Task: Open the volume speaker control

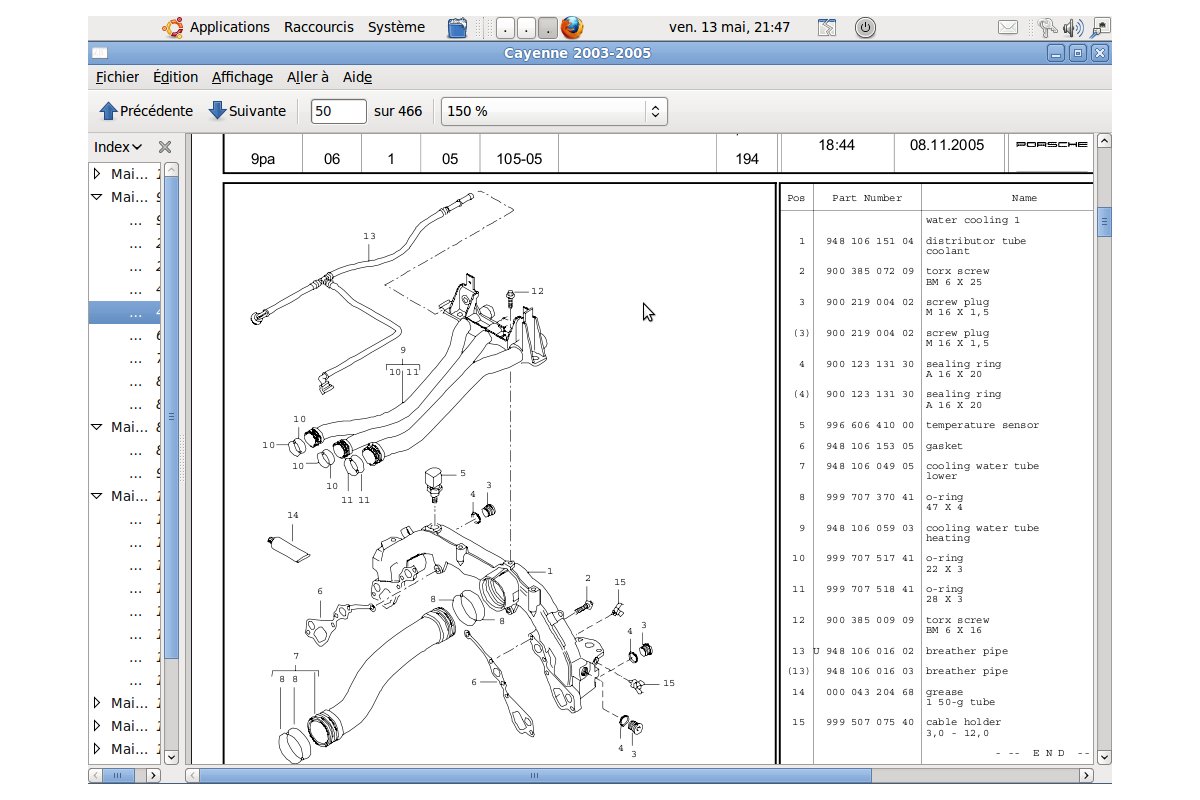Action: 1074,27
